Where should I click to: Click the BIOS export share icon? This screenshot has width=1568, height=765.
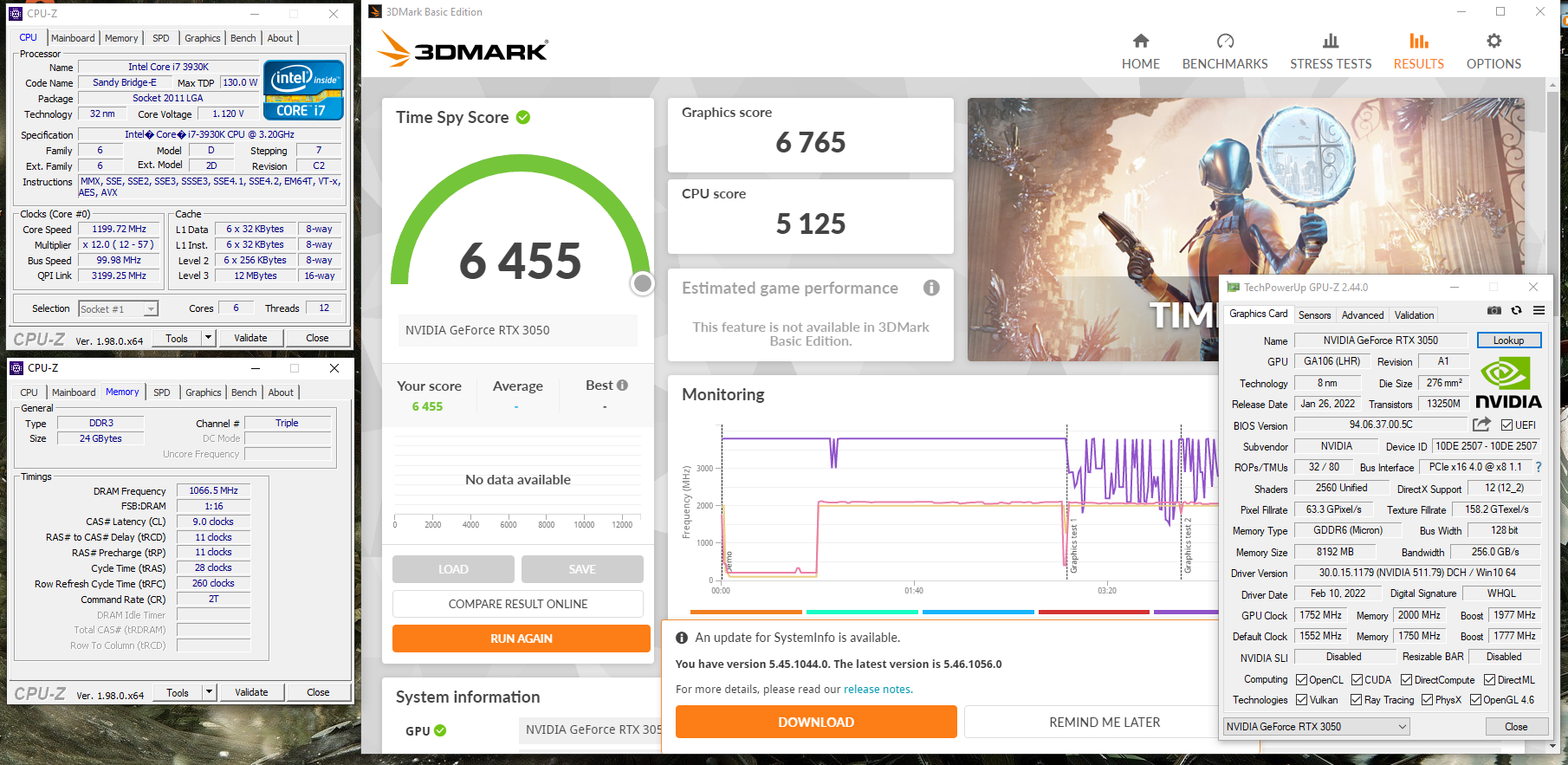tap(1481, 425)
